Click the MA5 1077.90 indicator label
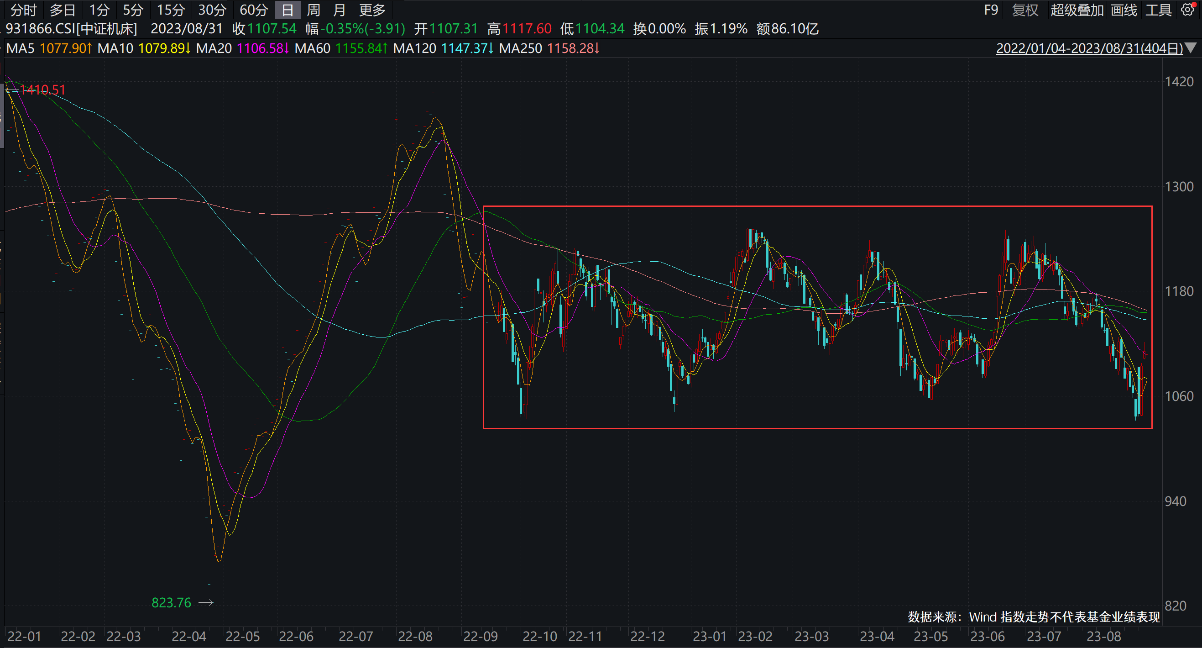The height and width of the screenshot is (648, 1202). 50,48
